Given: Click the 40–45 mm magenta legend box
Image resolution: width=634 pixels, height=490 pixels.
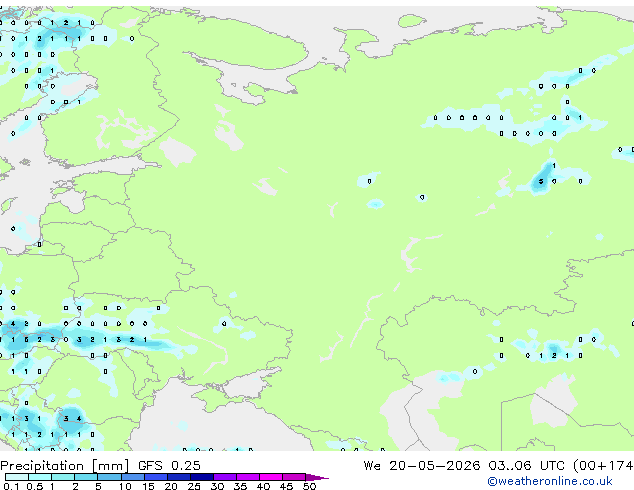Looking at the screenshot, I should [x=271, y=477].
